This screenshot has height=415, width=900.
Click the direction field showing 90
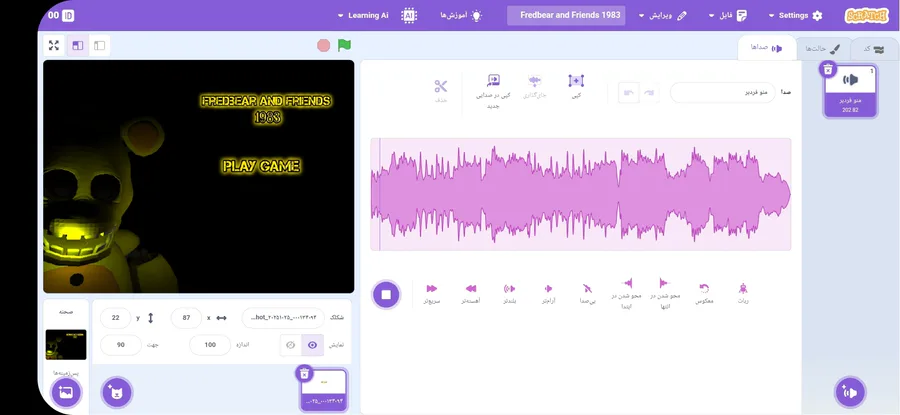pyautogui.click(x=121, y=345)
